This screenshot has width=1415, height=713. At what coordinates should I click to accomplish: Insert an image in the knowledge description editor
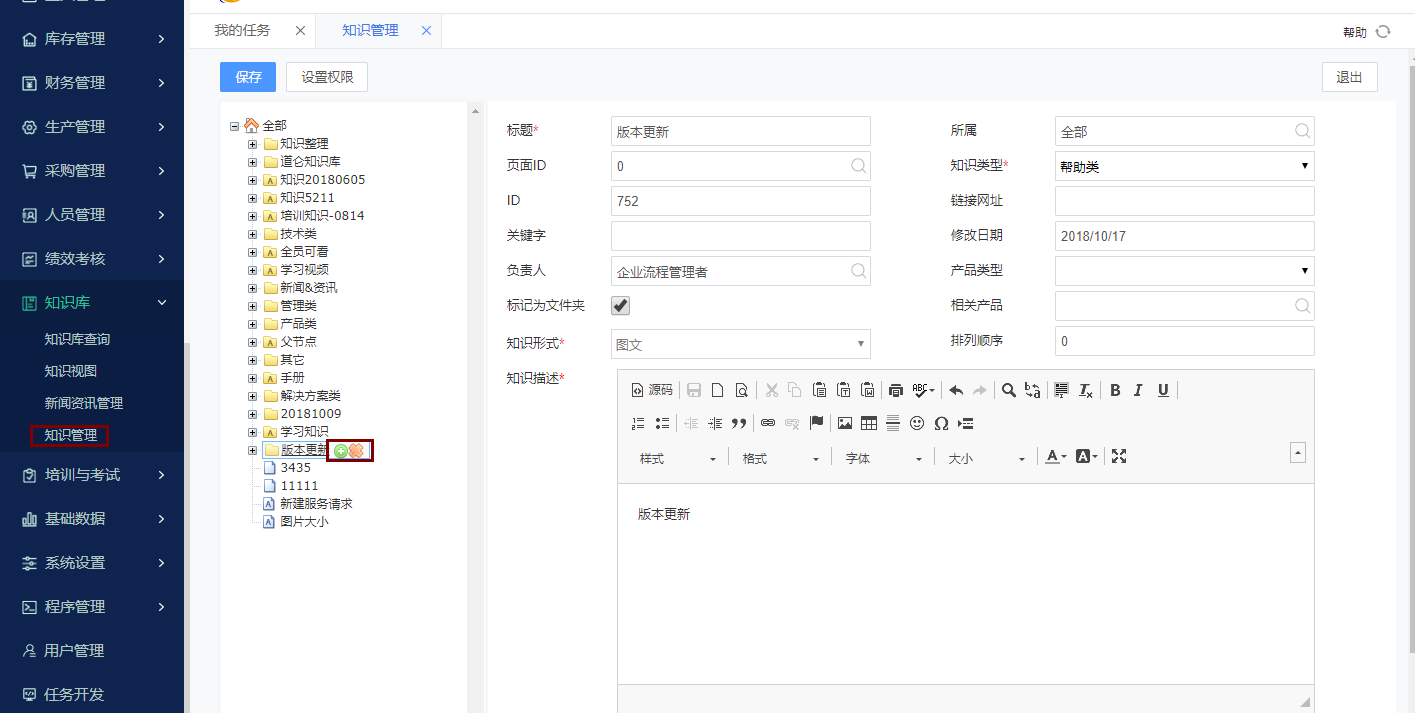pyautogui.click(x=845, y=423)
